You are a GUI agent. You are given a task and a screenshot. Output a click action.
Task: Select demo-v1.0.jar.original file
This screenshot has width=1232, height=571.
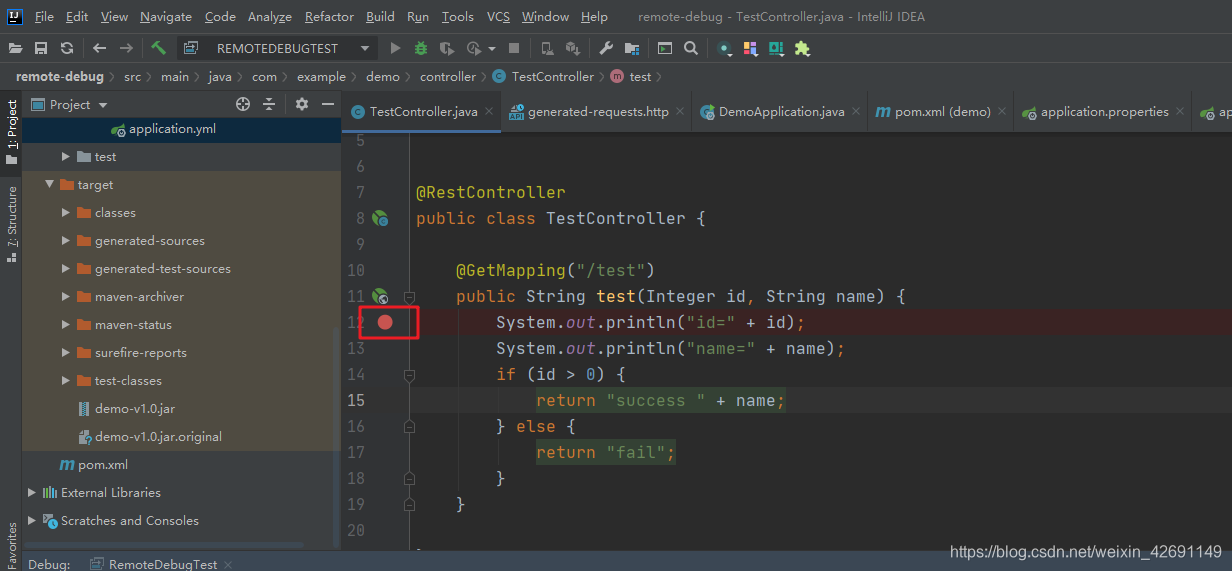coord(158,436)
